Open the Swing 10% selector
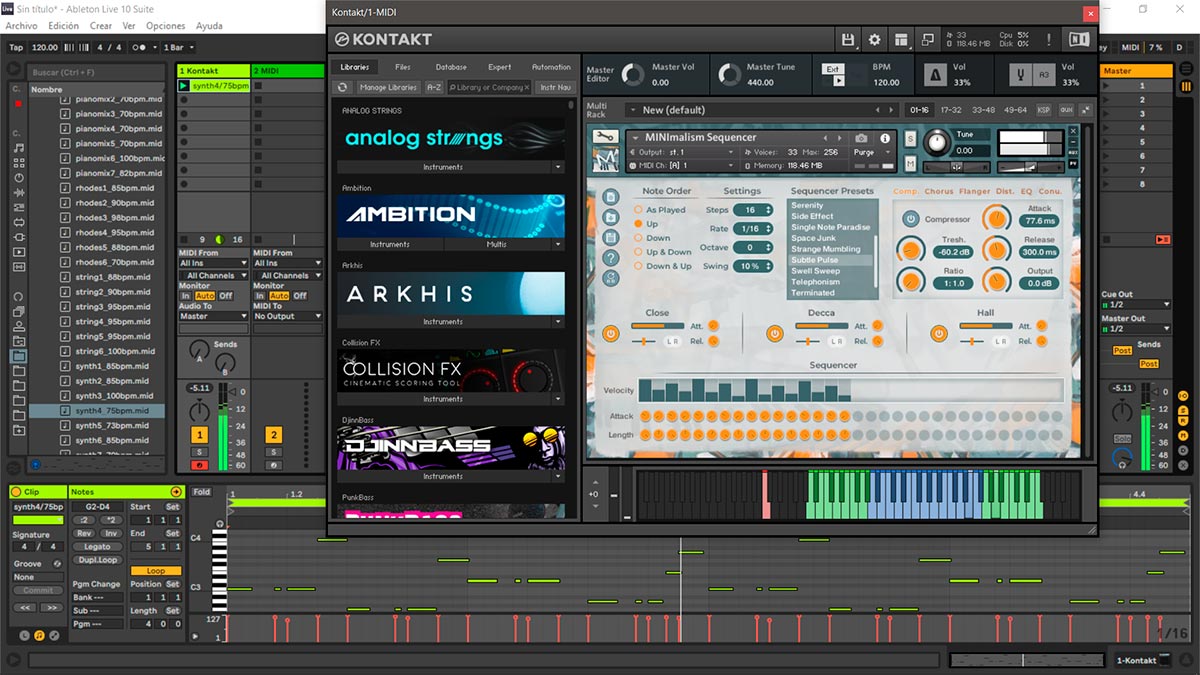This screenshot has width=1200, height=675. [x=753, y=266]
